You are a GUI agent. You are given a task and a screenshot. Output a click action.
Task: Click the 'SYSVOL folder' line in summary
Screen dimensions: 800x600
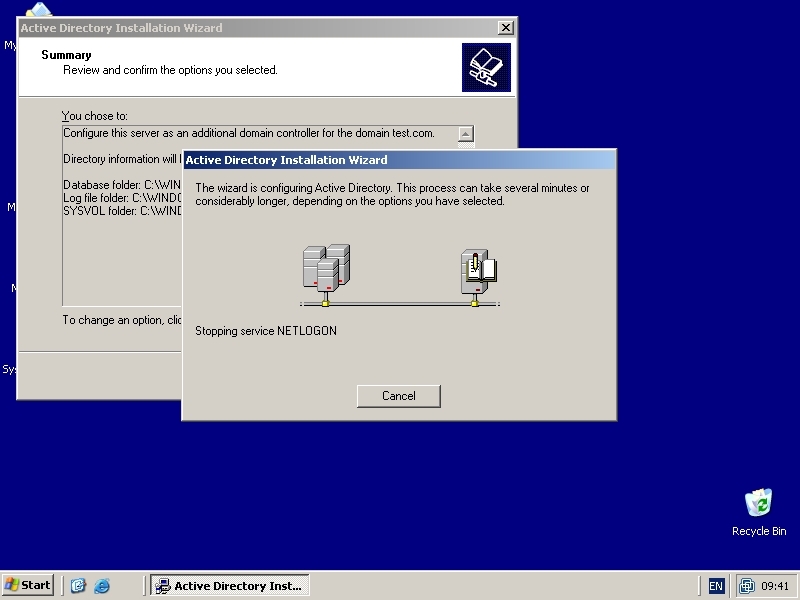(x=122, y=211)
